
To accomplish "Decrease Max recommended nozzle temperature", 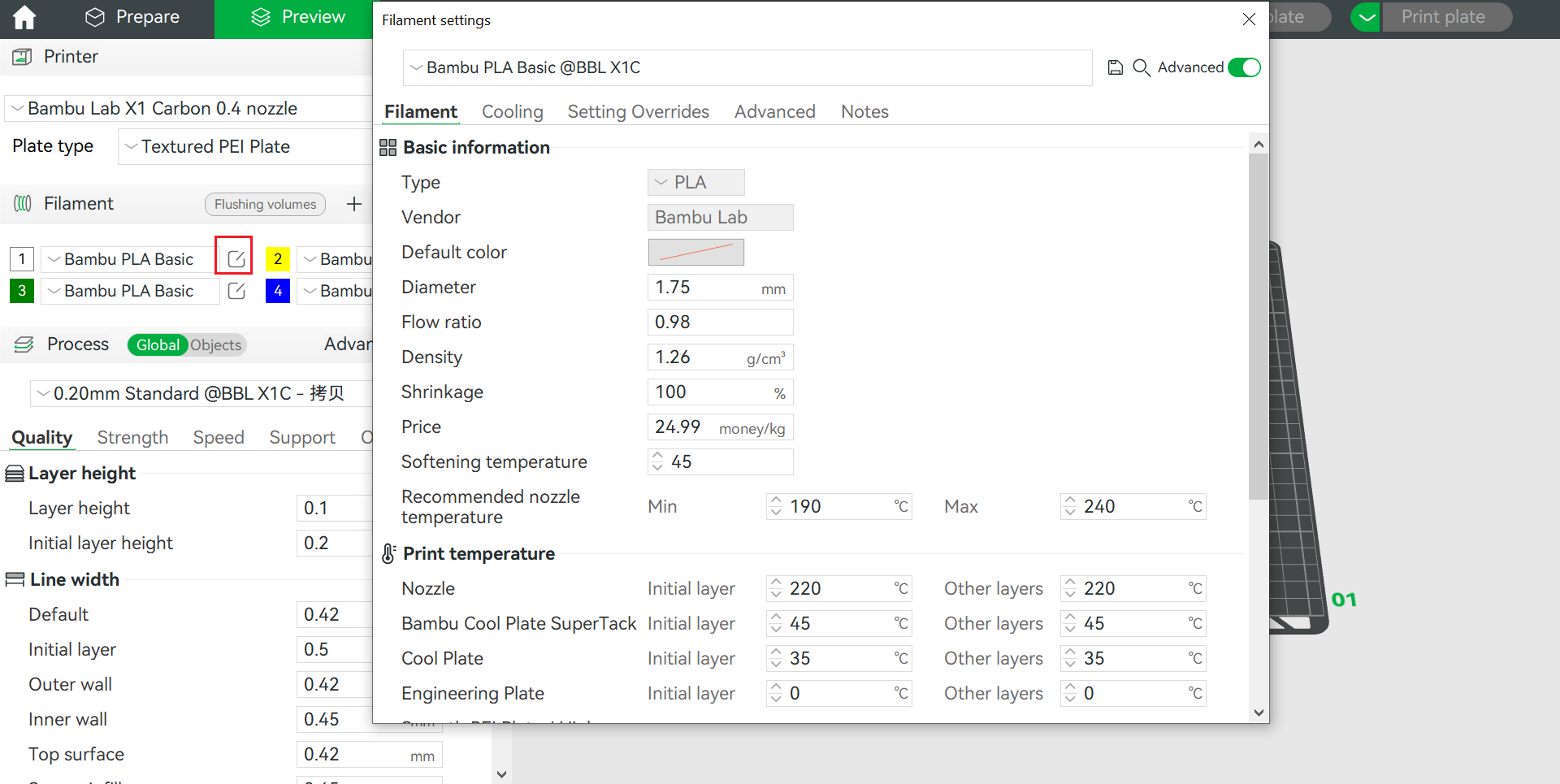I will point(1070,513).
